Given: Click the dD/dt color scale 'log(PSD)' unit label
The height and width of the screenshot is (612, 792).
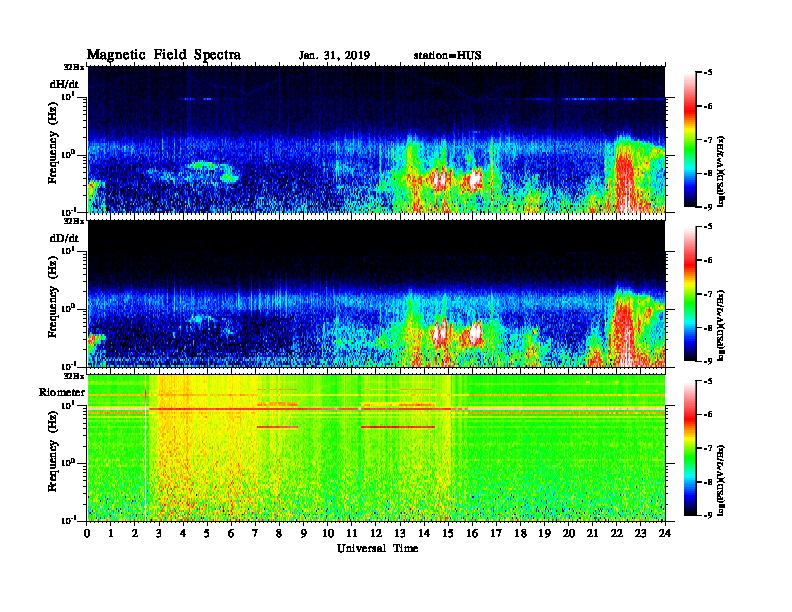Looking at the screenshot, I should [x=721, y=326].
